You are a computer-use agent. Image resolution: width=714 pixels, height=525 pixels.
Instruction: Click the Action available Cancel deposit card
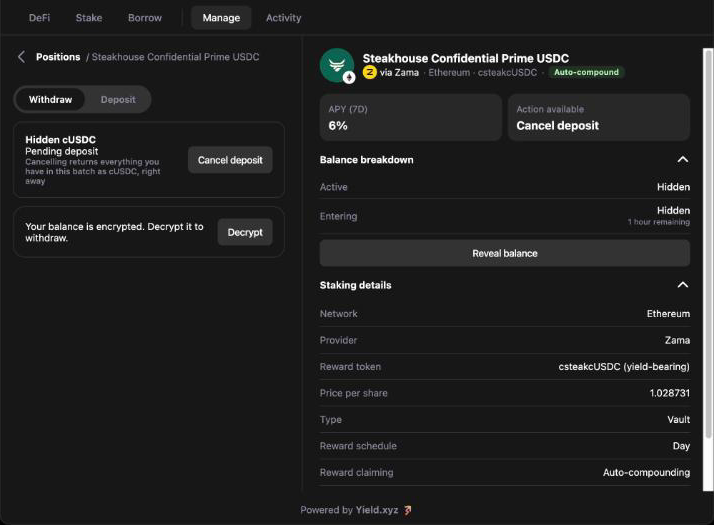pyautogui.click(x=599, y=117)
